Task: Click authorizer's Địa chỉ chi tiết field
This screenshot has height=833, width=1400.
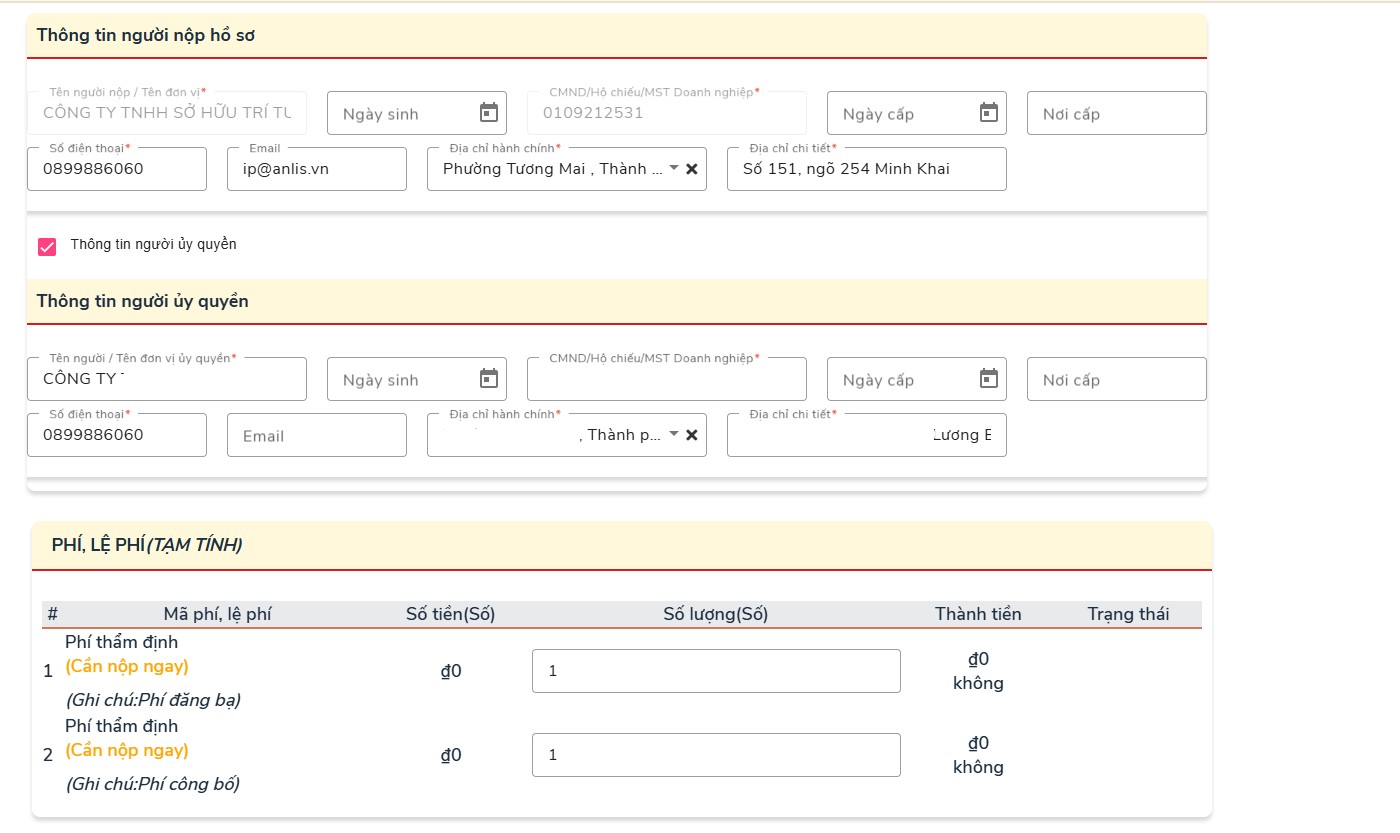Action: pos(866,435)
